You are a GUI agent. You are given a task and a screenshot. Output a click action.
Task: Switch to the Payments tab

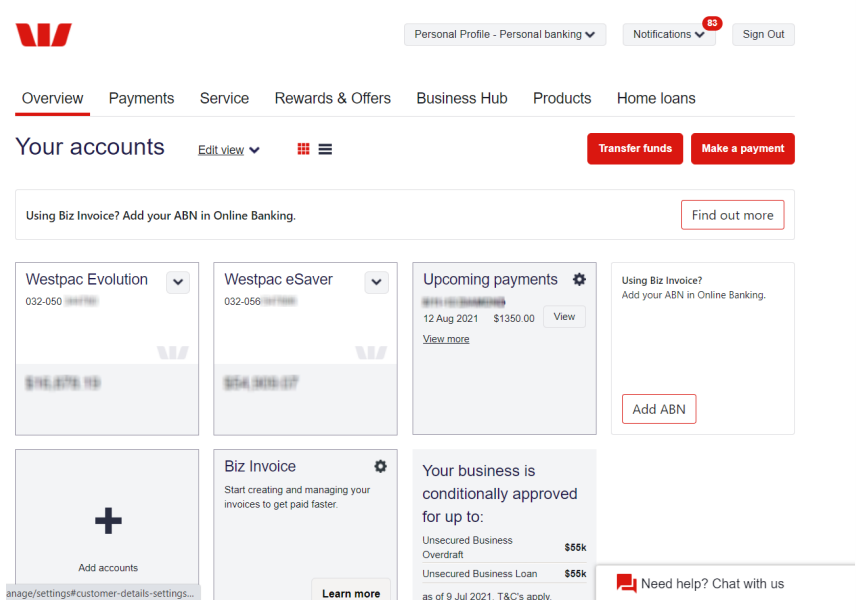coord(141,98)
